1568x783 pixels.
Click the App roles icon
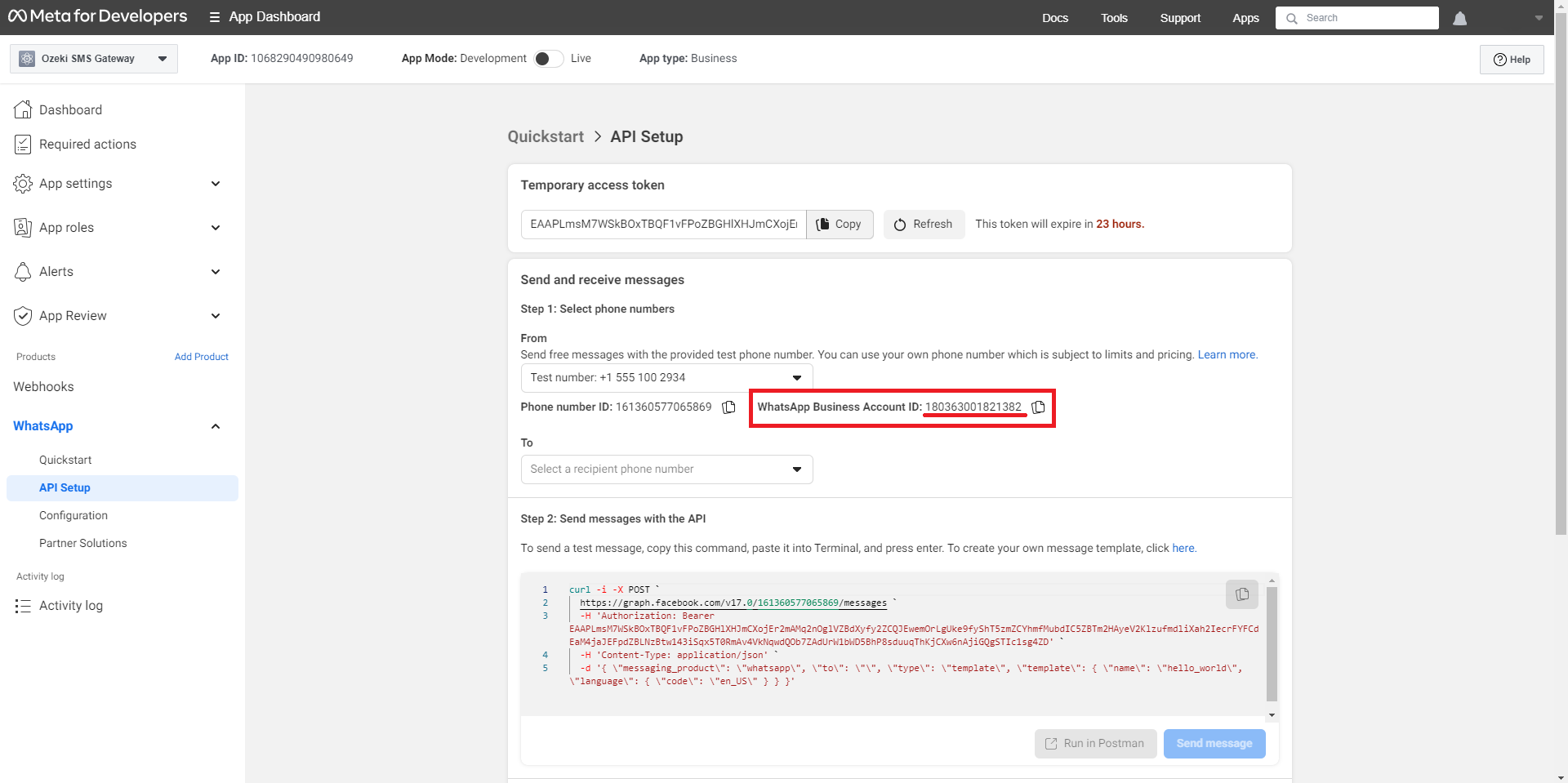point(23,228)
